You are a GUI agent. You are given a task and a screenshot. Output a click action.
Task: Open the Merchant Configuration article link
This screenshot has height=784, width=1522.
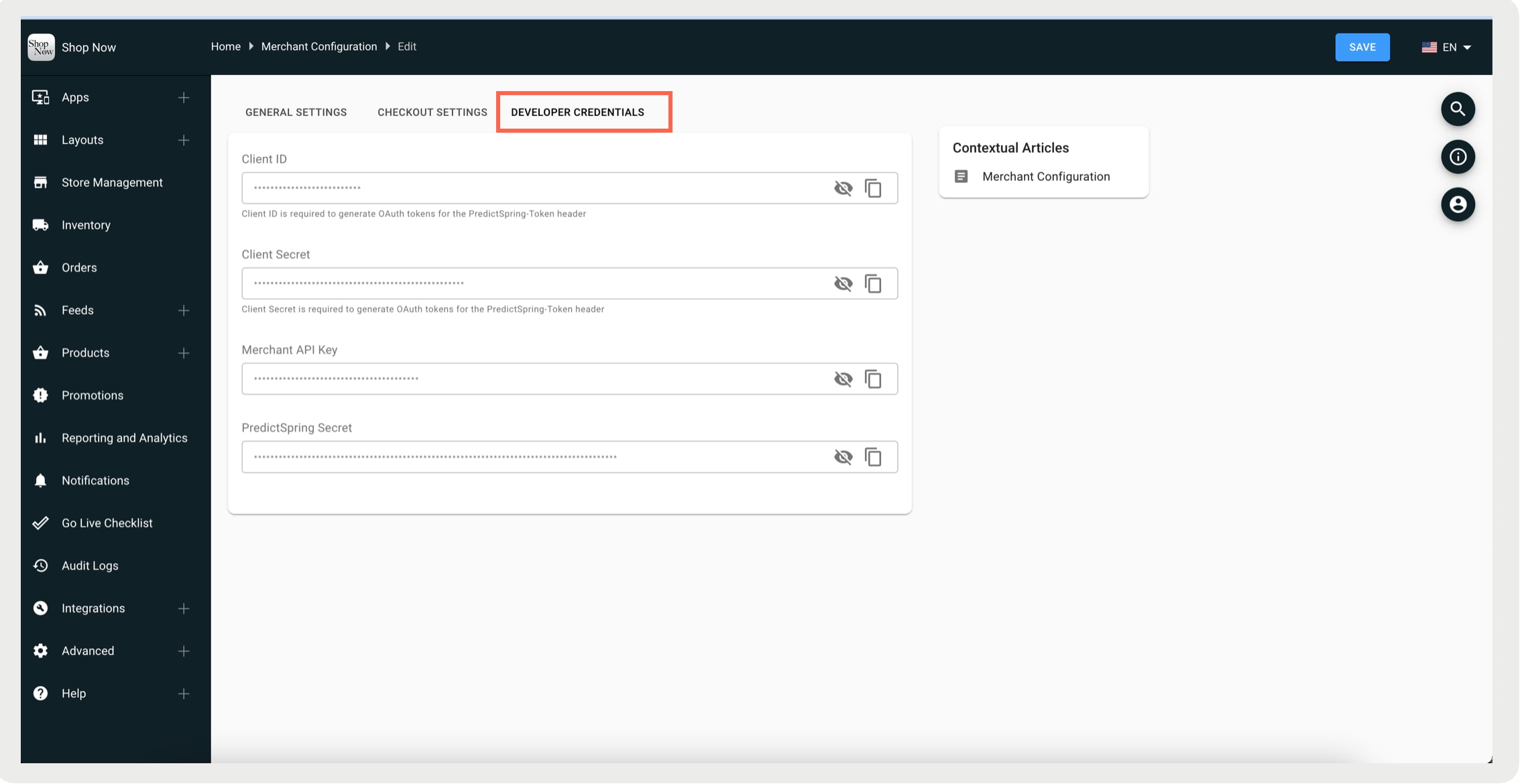tap(1045, 176)
